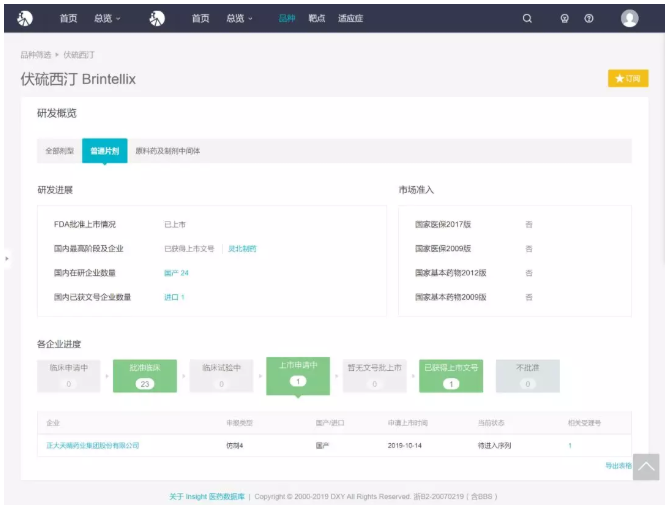670x505 pixels.
Task: Click 已获得上市文号 text beside 灵北制药
Action: click(189, 249)
